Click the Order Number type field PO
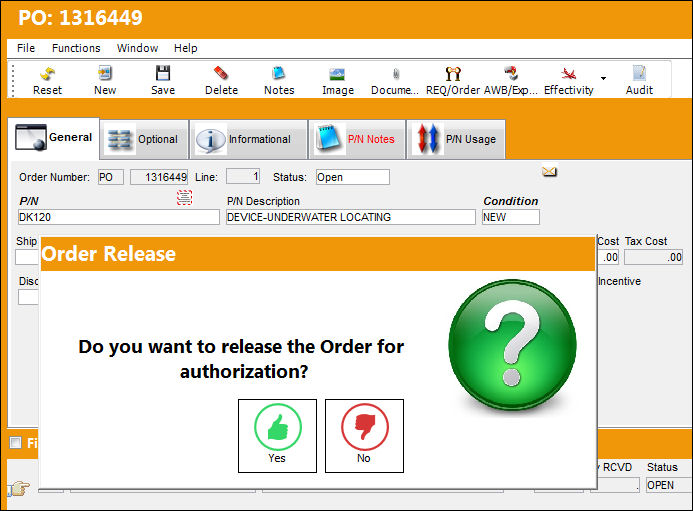The width and height of the screenshot is (693, 511). click(110, 177)
